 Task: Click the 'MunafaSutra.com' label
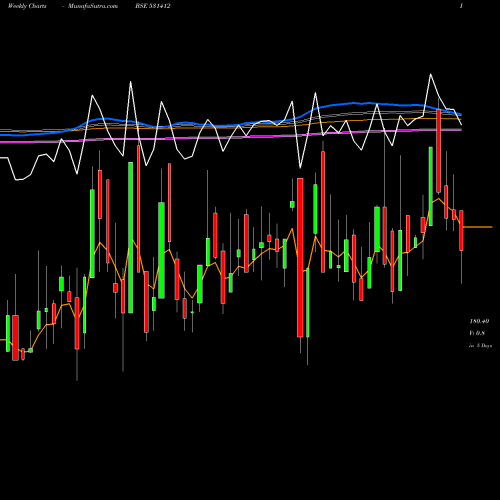(93, 6)
